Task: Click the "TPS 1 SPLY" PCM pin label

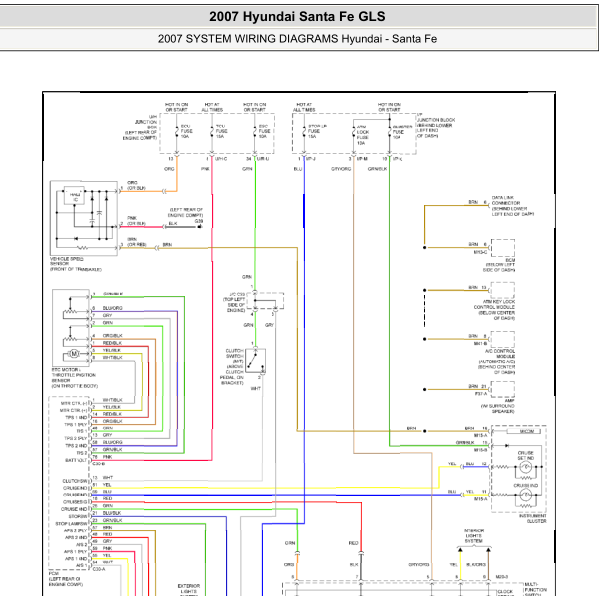Action: [x=76, y=424]
